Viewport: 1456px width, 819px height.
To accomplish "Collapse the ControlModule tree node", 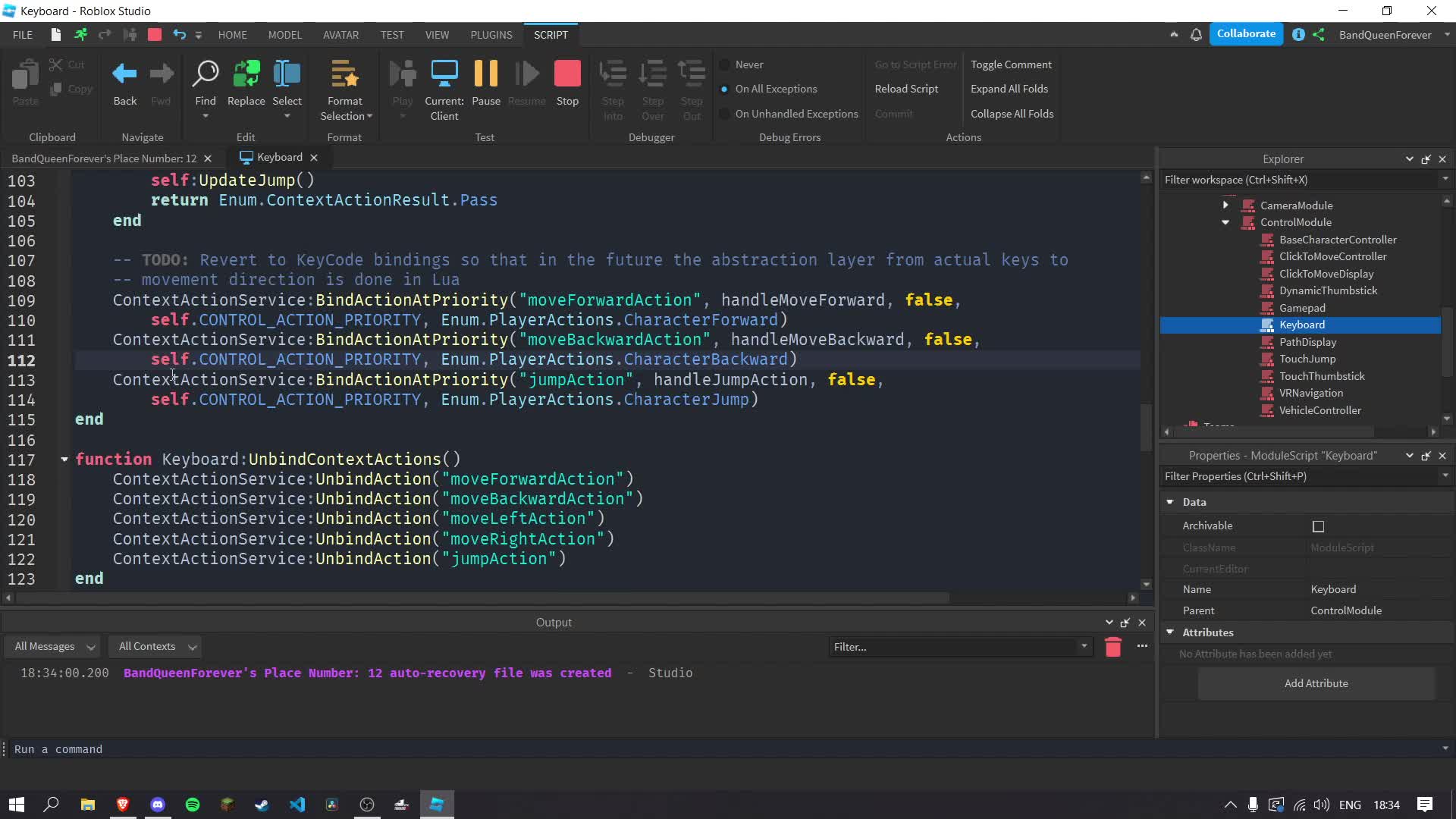I will (x=1225, y=222).
